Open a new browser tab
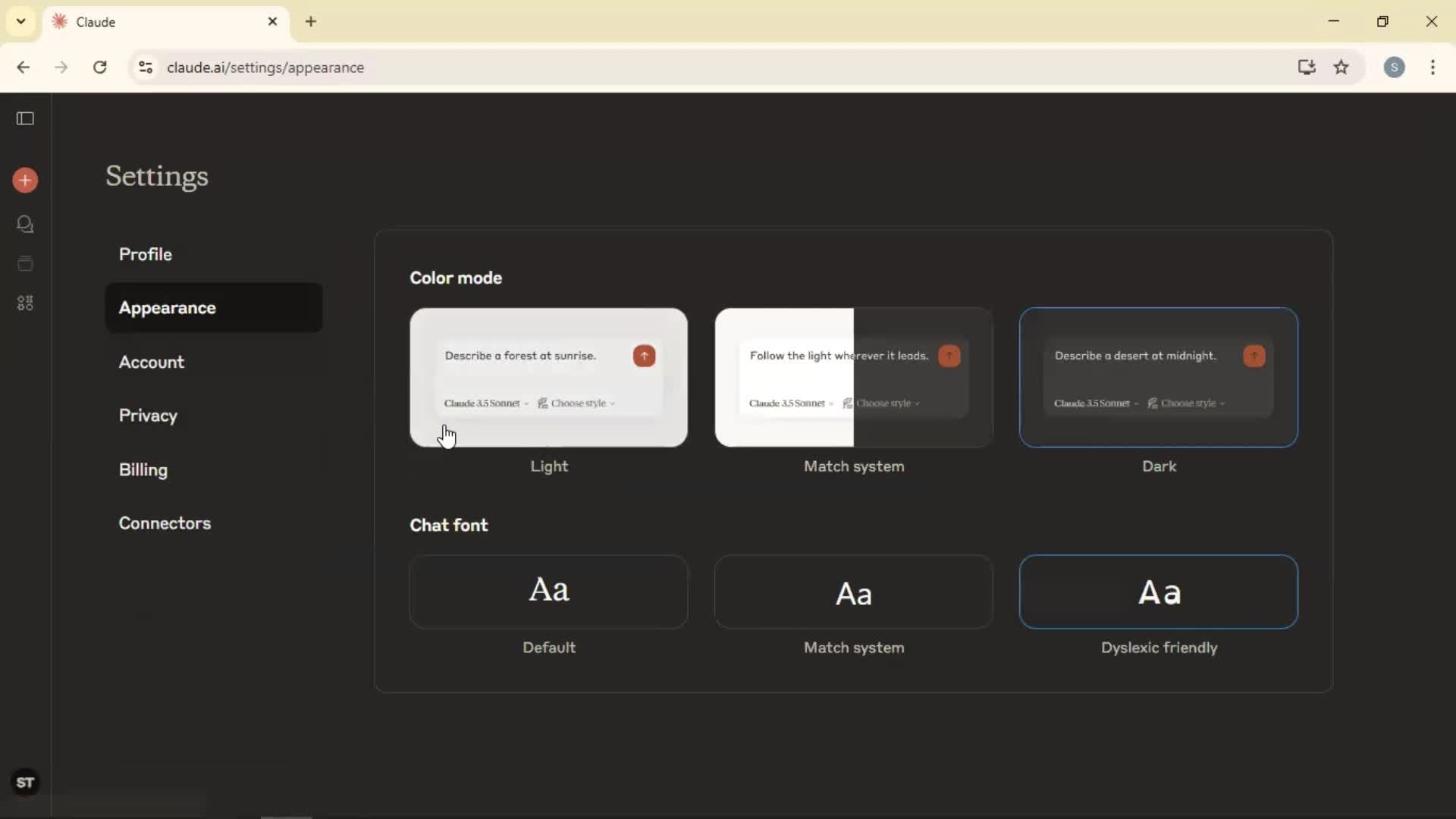Screen dimensions: 1456x819 311,21
